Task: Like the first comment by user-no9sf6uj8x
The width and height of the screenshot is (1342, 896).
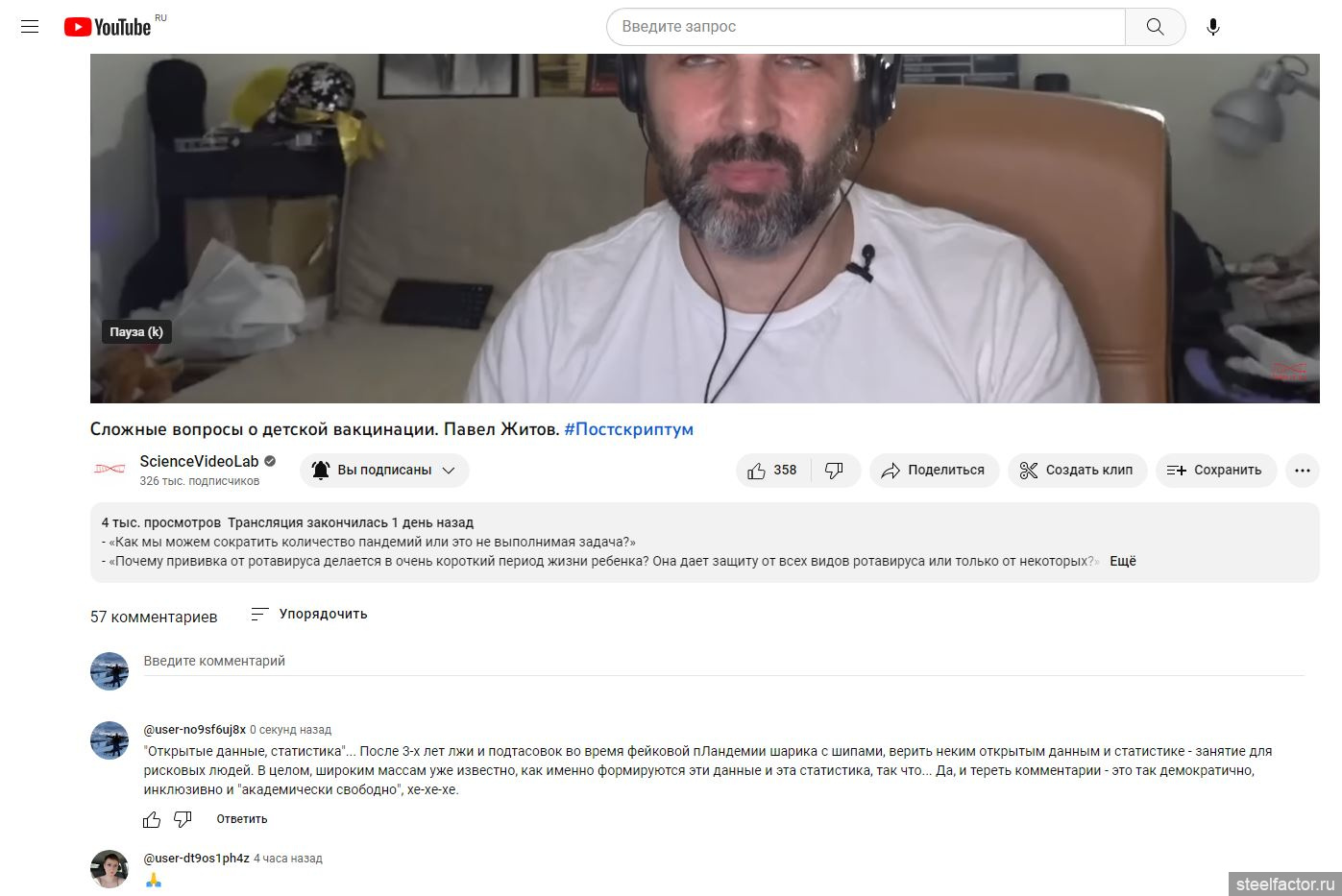Action: click(x=152, y=819)
